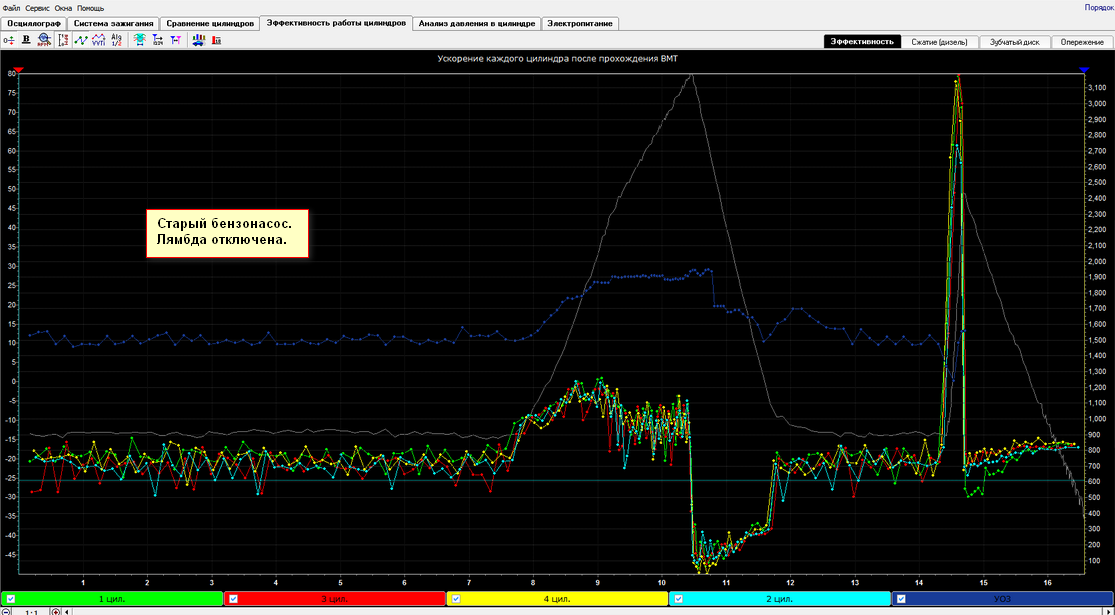This screenshot has height=615, width=1115.
Task: Click the blue triangle marker at the chart's top right
Action: 1084,70
